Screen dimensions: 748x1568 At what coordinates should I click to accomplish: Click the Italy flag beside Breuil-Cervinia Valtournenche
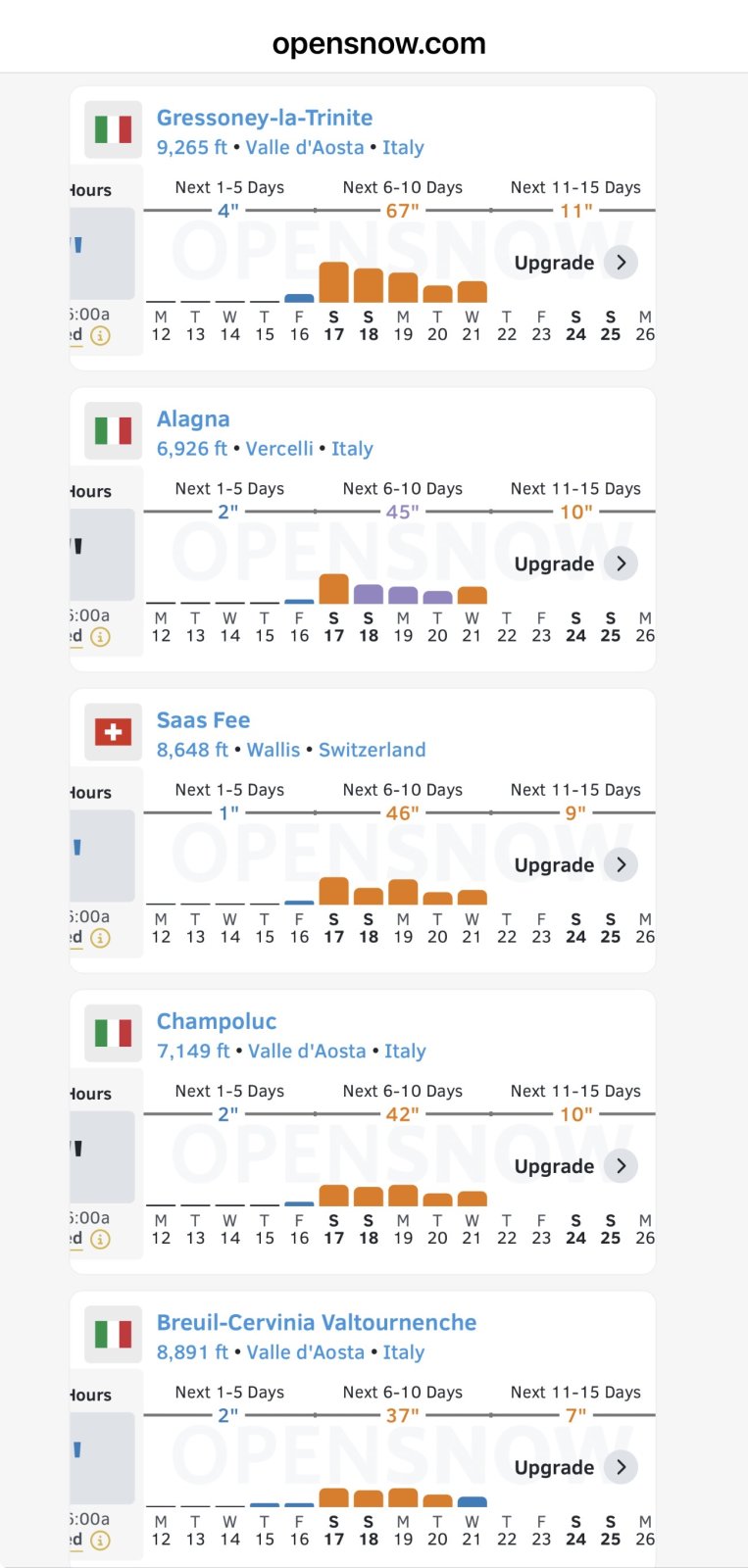114,1334
